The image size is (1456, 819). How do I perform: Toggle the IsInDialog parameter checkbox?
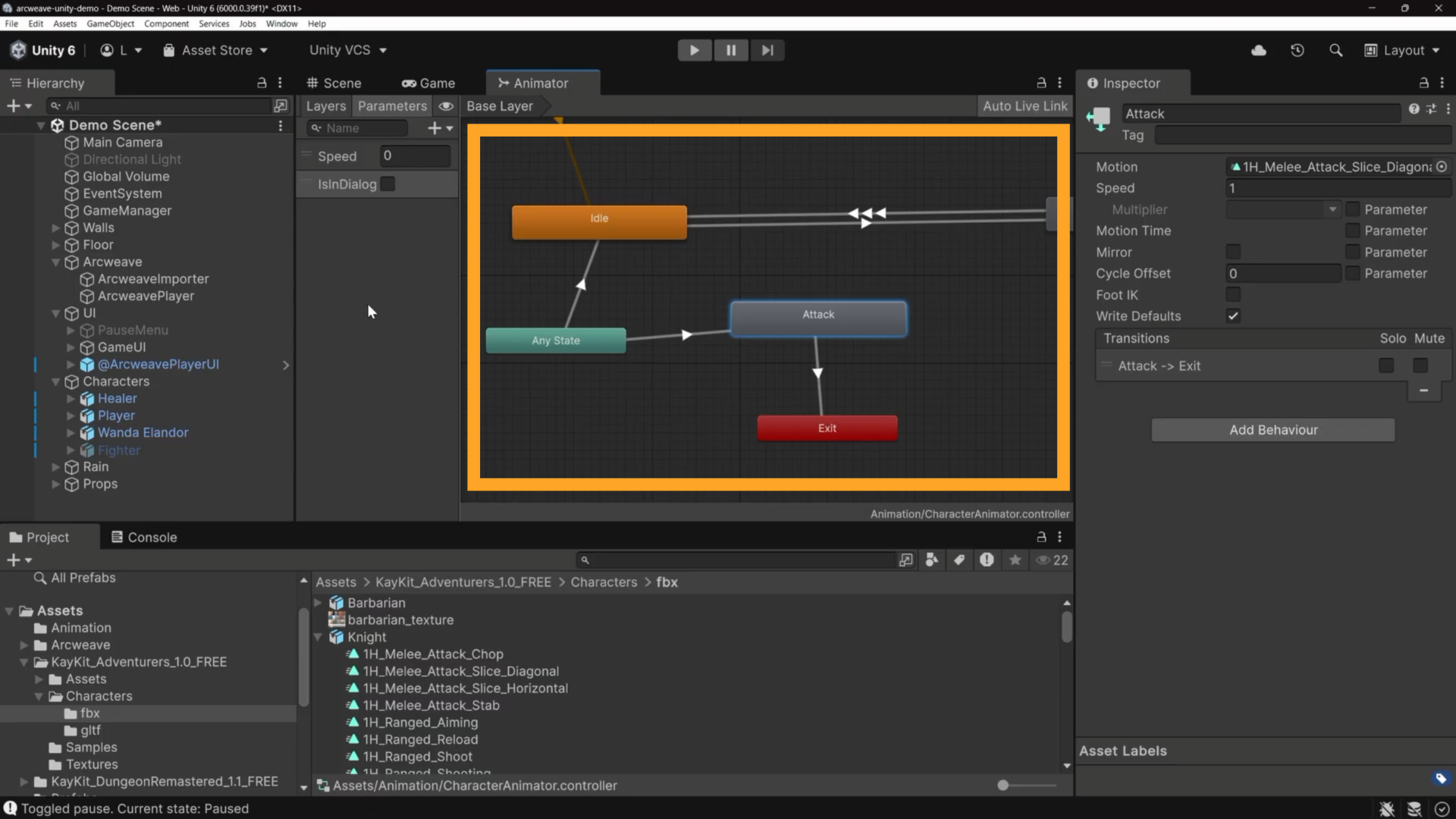[x=388, y=184]
